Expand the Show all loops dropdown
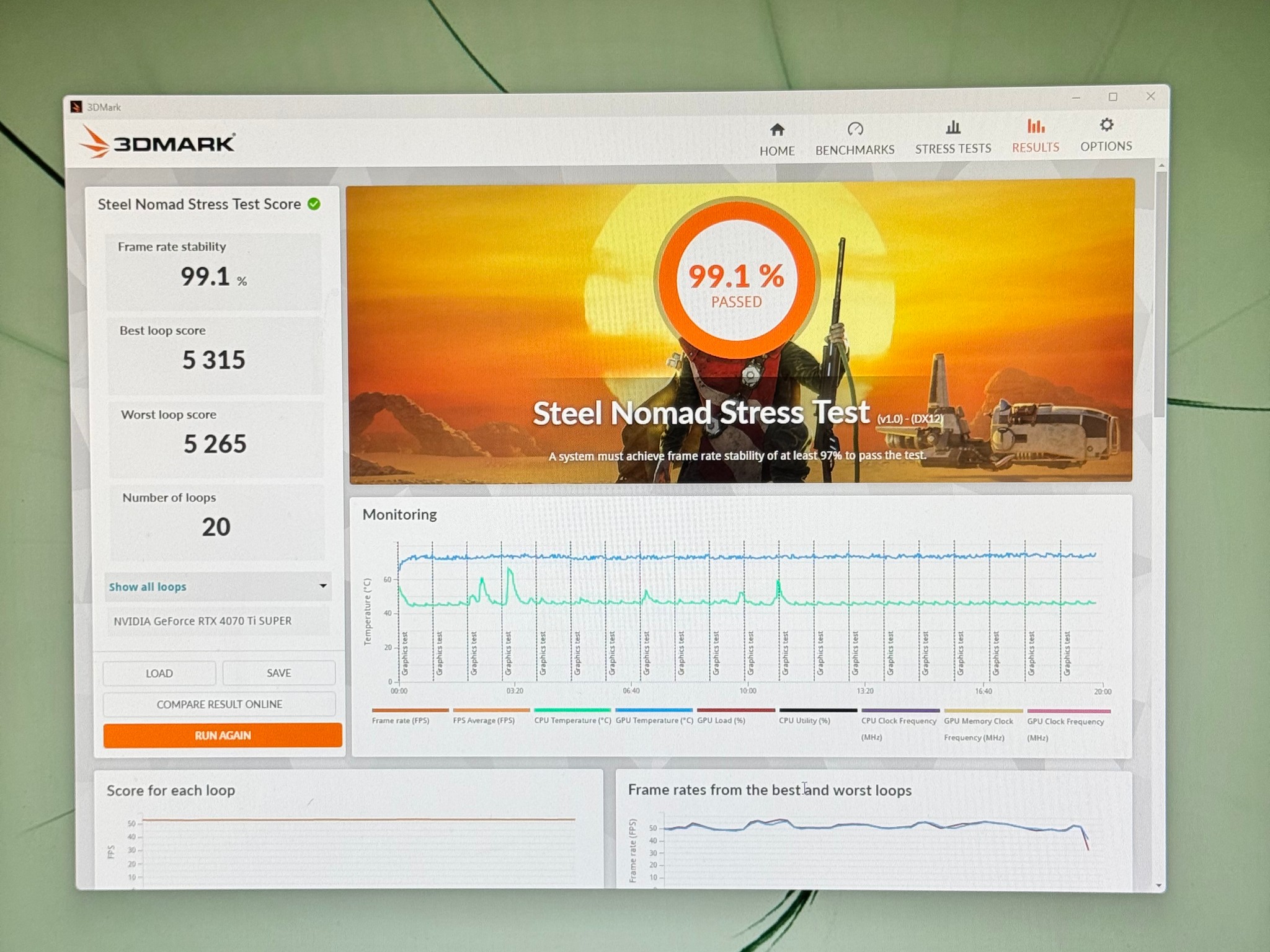 coord(218,586)
